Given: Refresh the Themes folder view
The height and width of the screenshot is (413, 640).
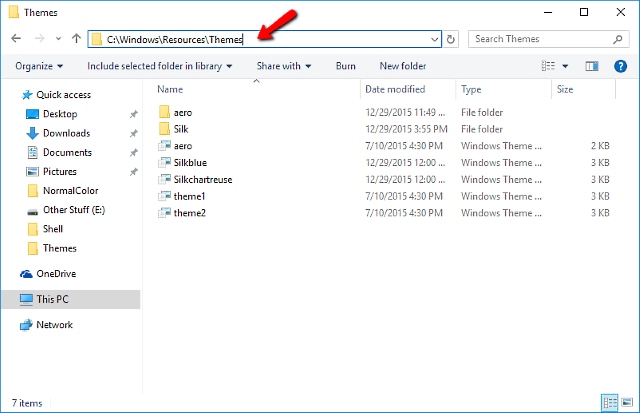Looking at the screenshot, I should 451,39.
